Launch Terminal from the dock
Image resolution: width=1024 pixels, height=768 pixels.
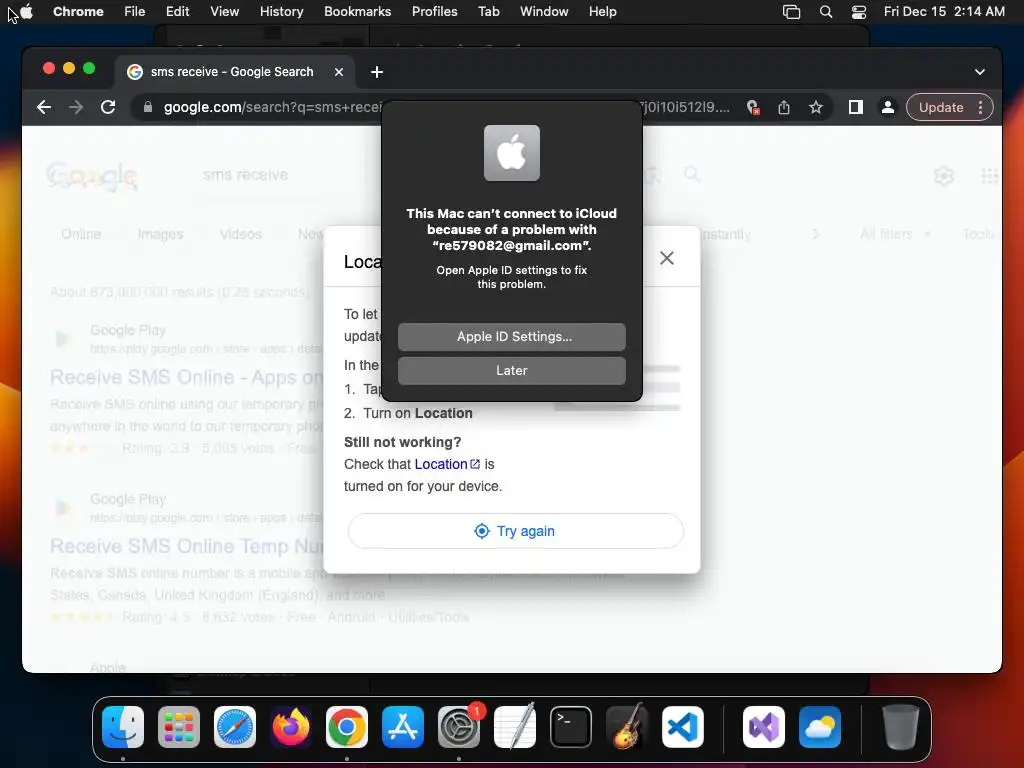pos(571,727)
